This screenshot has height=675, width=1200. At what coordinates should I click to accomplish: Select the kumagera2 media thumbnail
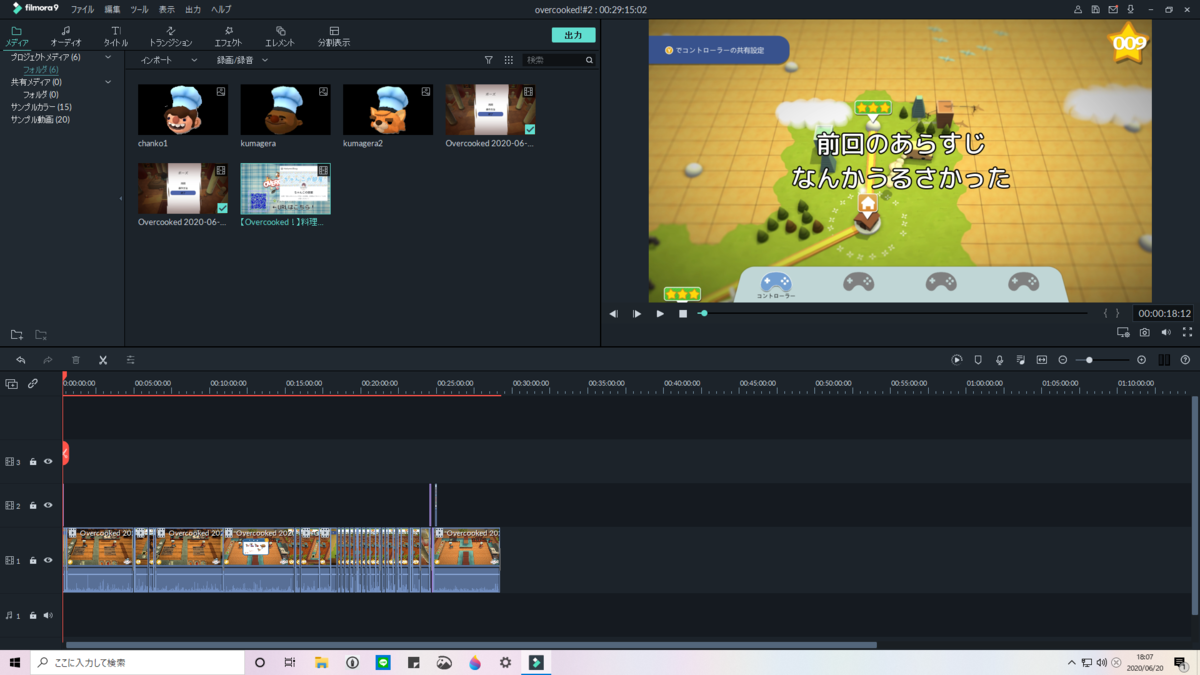[x=388, y=109]
